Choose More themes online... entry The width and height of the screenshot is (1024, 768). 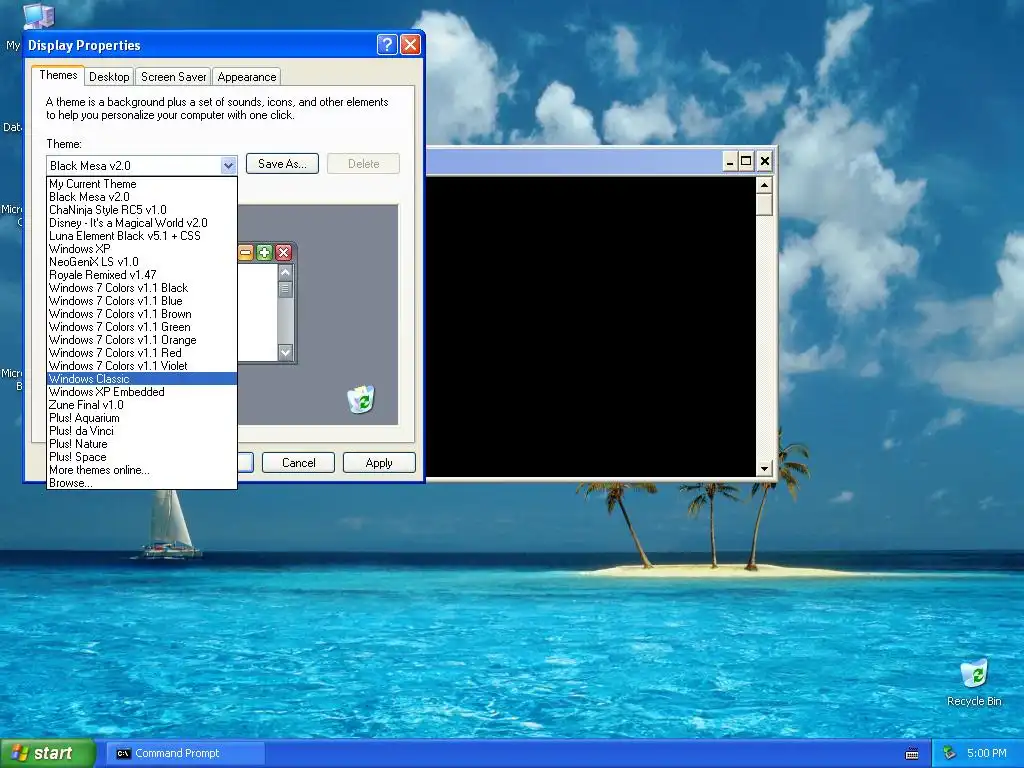tap(142, 470)
